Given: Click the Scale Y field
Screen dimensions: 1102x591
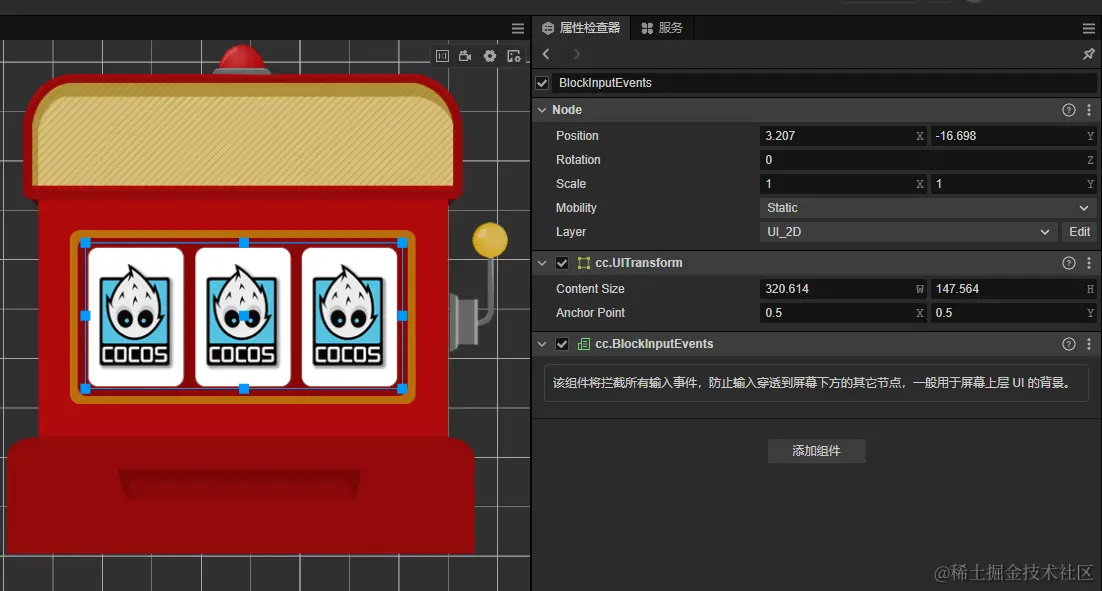Looking at the screenshot, I should pyautogui.click(x=1013, y=184).
